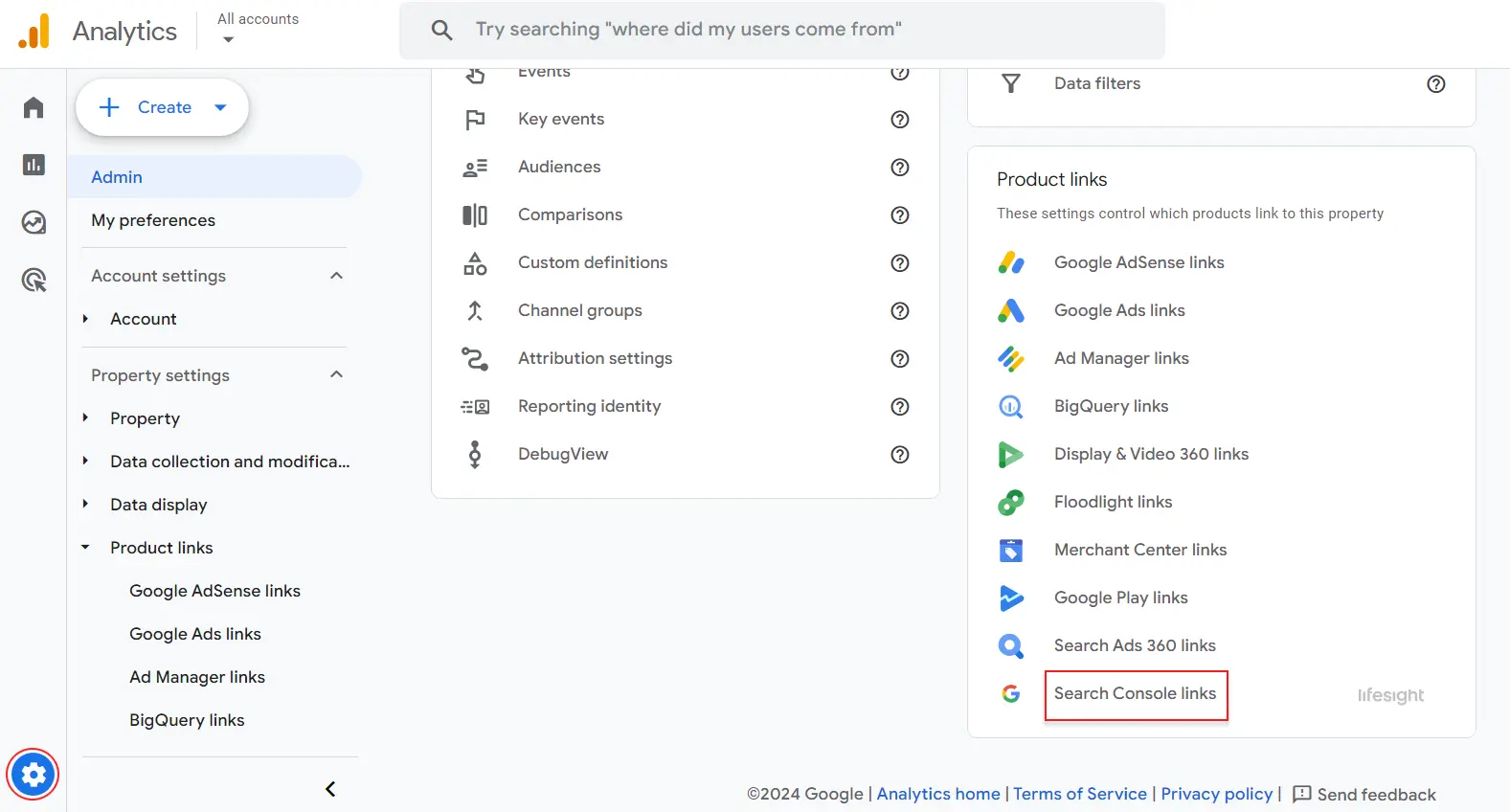Click the Display & Video 360 logo icon

[x=1011, y=454]
